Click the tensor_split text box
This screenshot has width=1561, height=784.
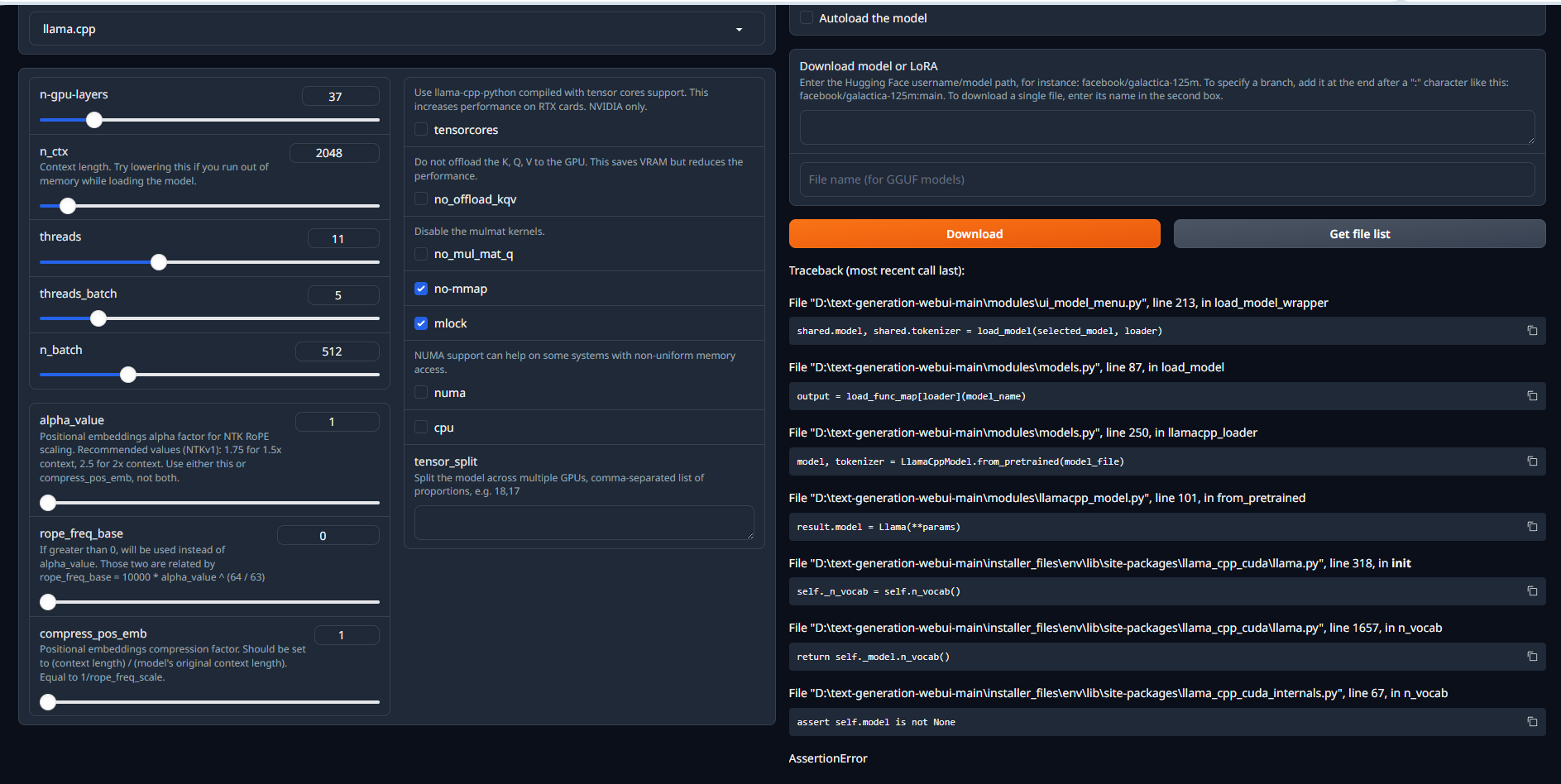click(584, 523)
